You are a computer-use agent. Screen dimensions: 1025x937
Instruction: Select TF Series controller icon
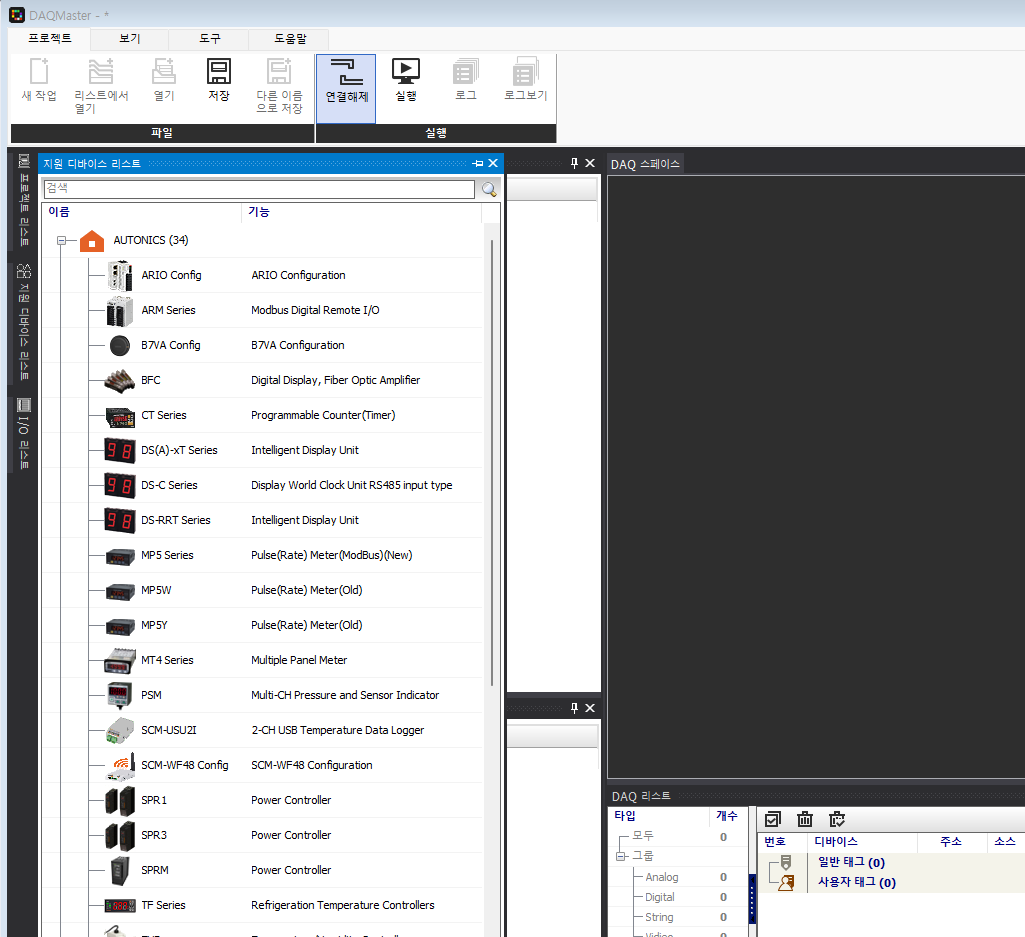point(120,906)
